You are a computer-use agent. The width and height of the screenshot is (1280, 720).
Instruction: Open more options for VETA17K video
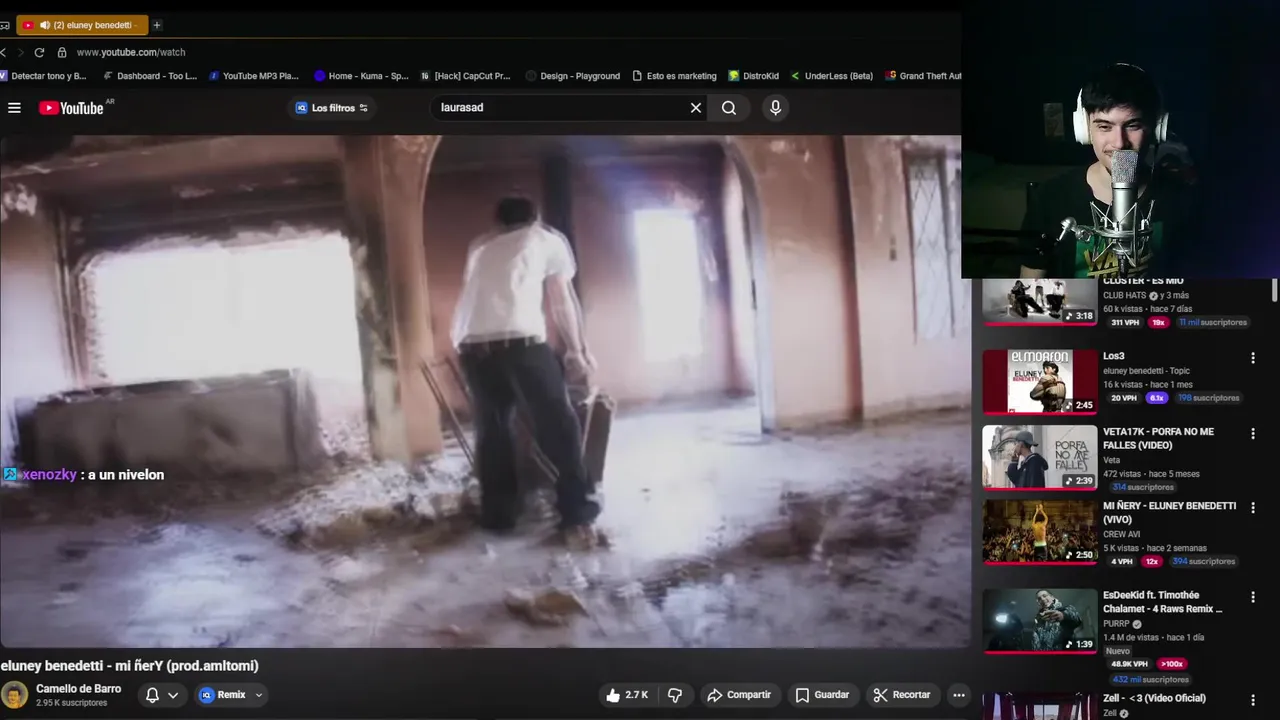(x=1252, y=433)
